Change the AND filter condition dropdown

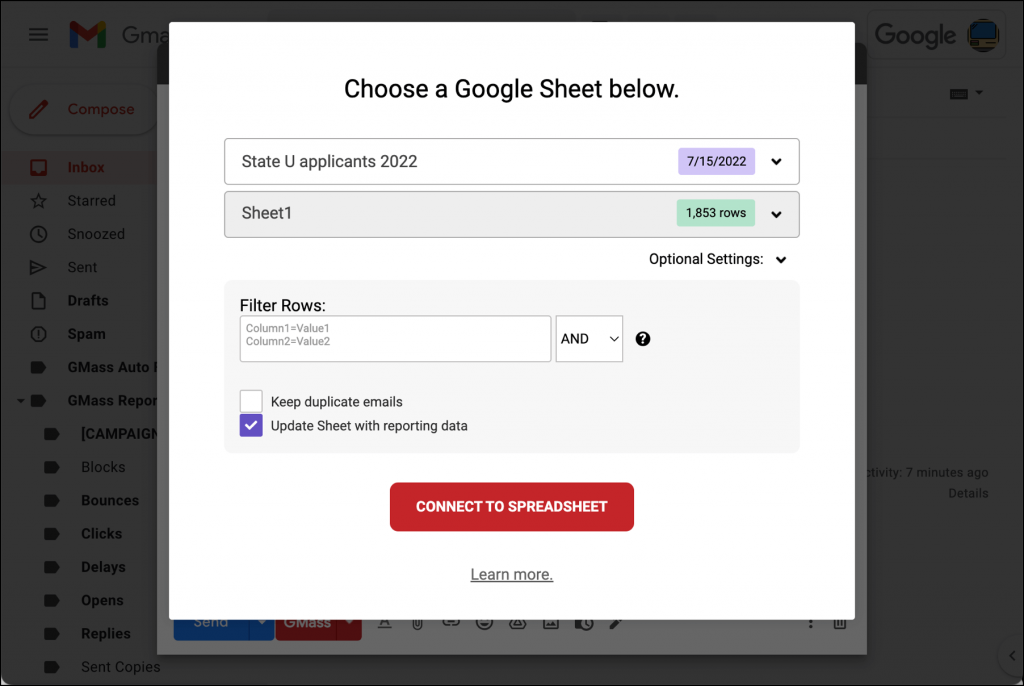pyautogui.click(x=589, y=339)
